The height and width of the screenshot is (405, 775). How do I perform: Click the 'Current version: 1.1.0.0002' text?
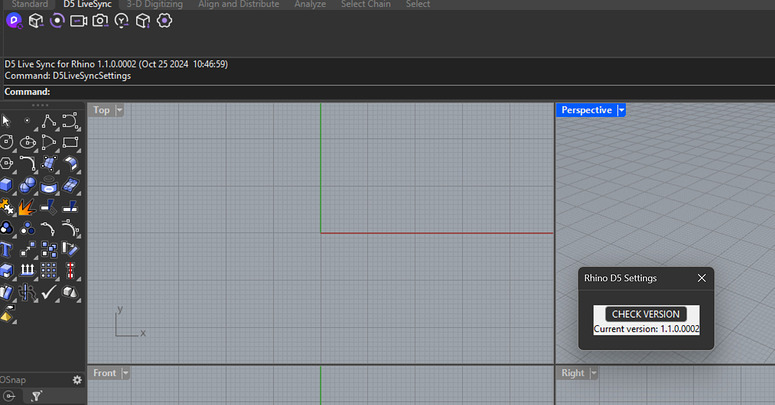[x=646, y=329]
